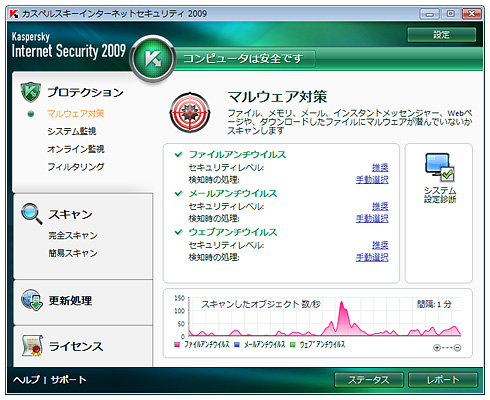Click 手動選択 link under メールアンチウイルス
Screen dimensions: 490x400
pos(372,218)
